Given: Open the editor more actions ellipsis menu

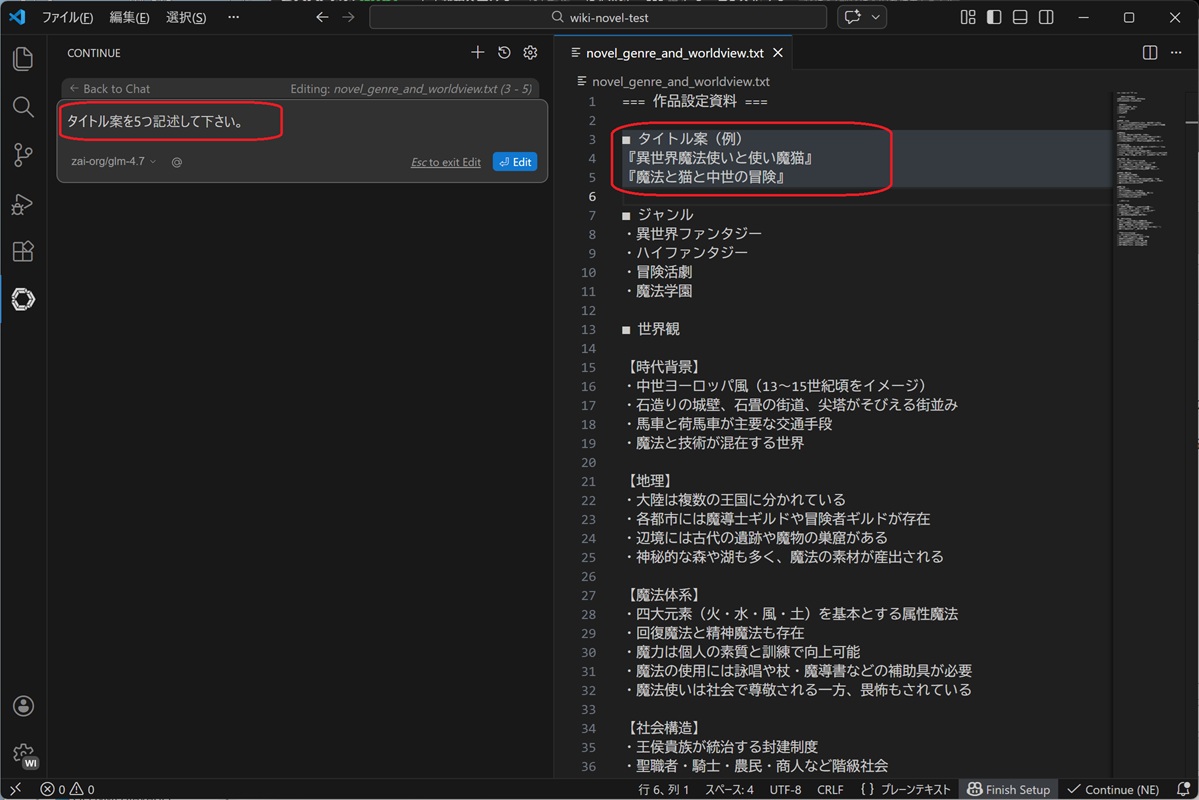Looking at the screenshot, I should coord(1176,53).
